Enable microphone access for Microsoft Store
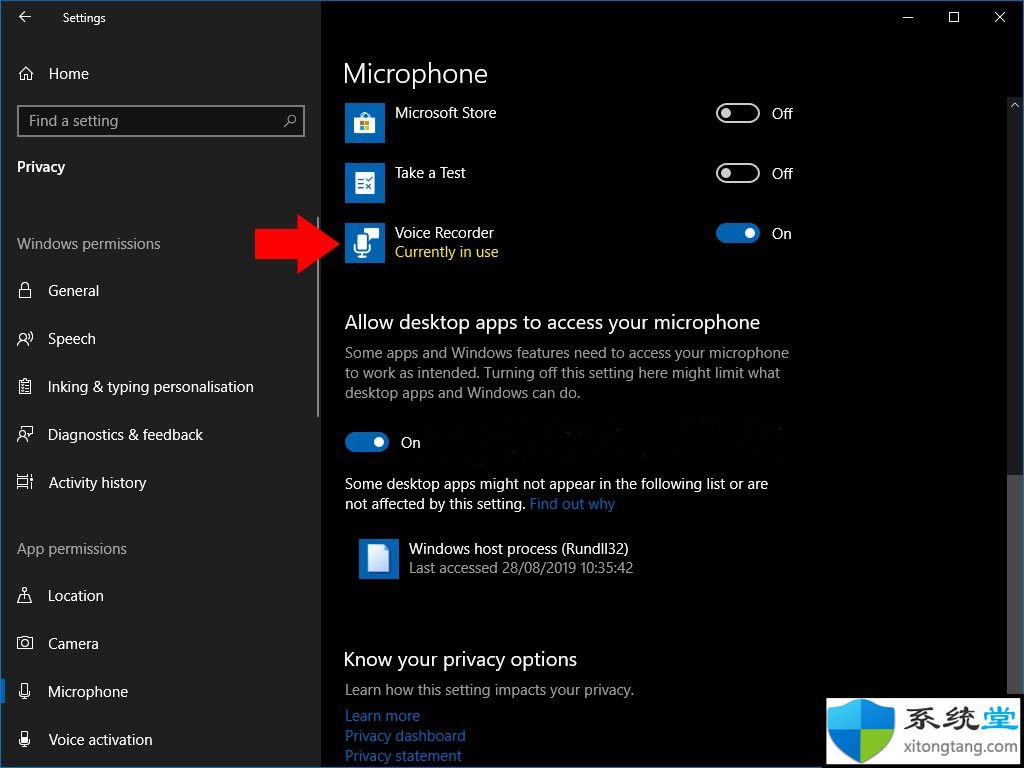 [738, 114]
